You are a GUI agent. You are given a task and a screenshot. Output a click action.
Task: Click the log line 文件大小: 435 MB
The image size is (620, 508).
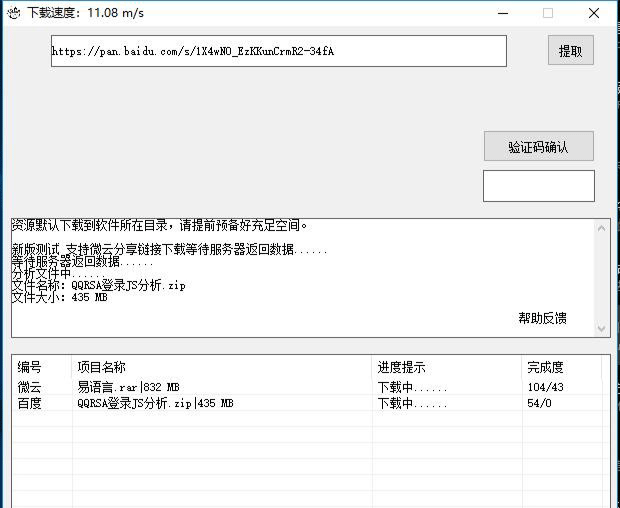(60, 297)
